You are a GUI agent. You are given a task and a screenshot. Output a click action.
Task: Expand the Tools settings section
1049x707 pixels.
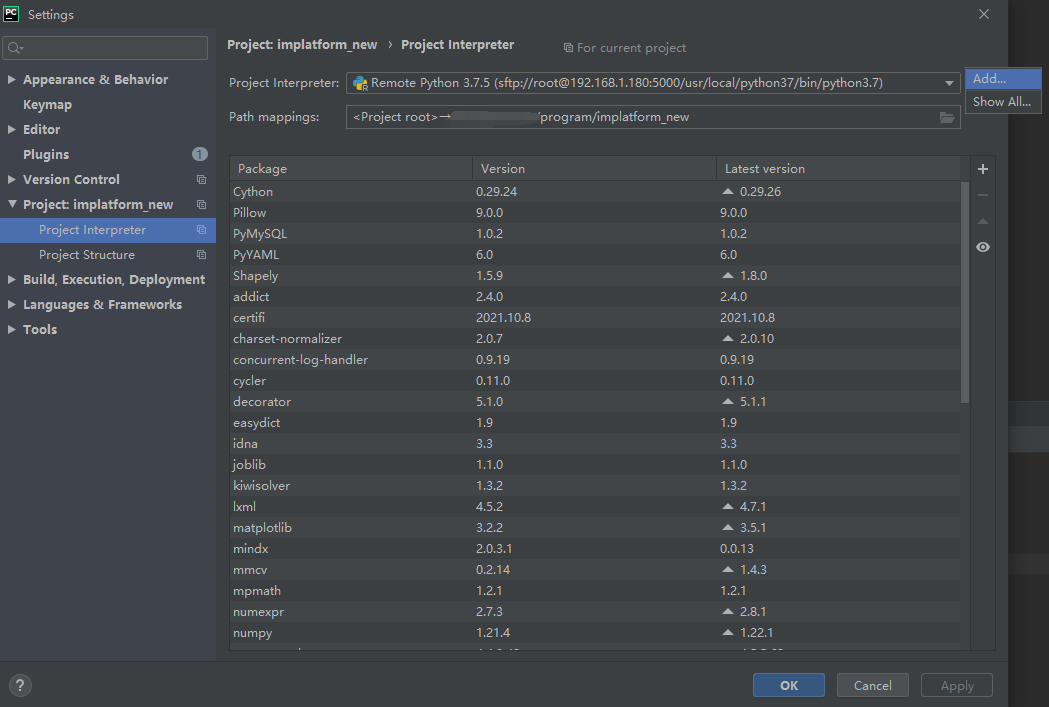(x=11, y=329)
